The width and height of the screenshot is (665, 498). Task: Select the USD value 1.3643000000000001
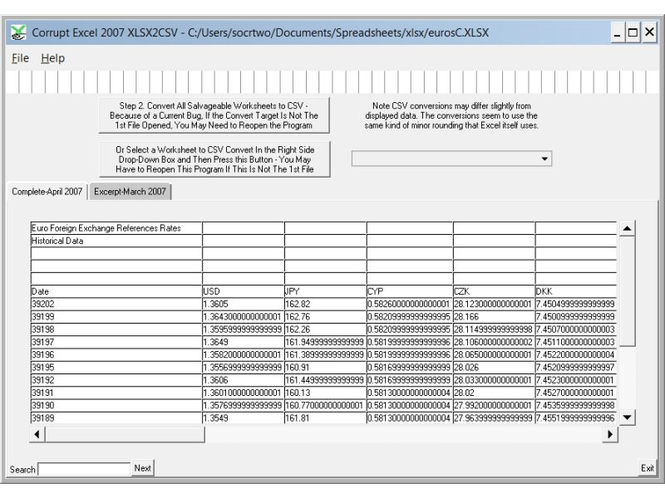(243, 317)
